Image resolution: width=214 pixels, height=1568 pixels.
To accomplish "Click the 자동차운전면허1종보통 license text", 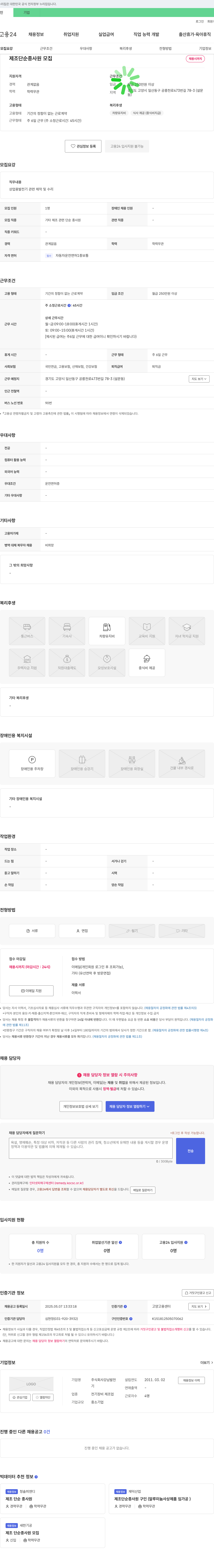I will coord(72,256).
